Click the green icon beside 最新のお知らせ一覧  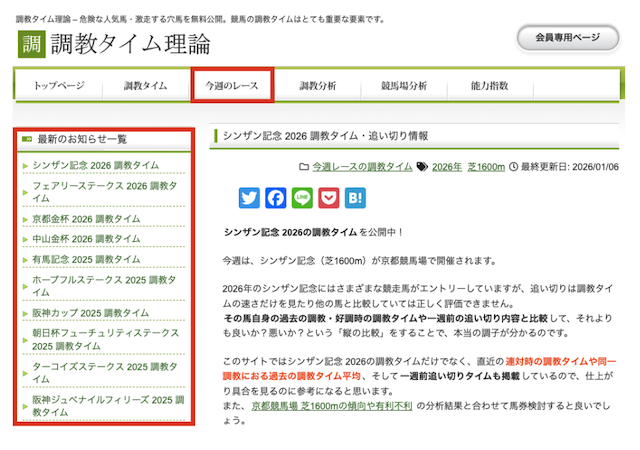tap(27, 139)
